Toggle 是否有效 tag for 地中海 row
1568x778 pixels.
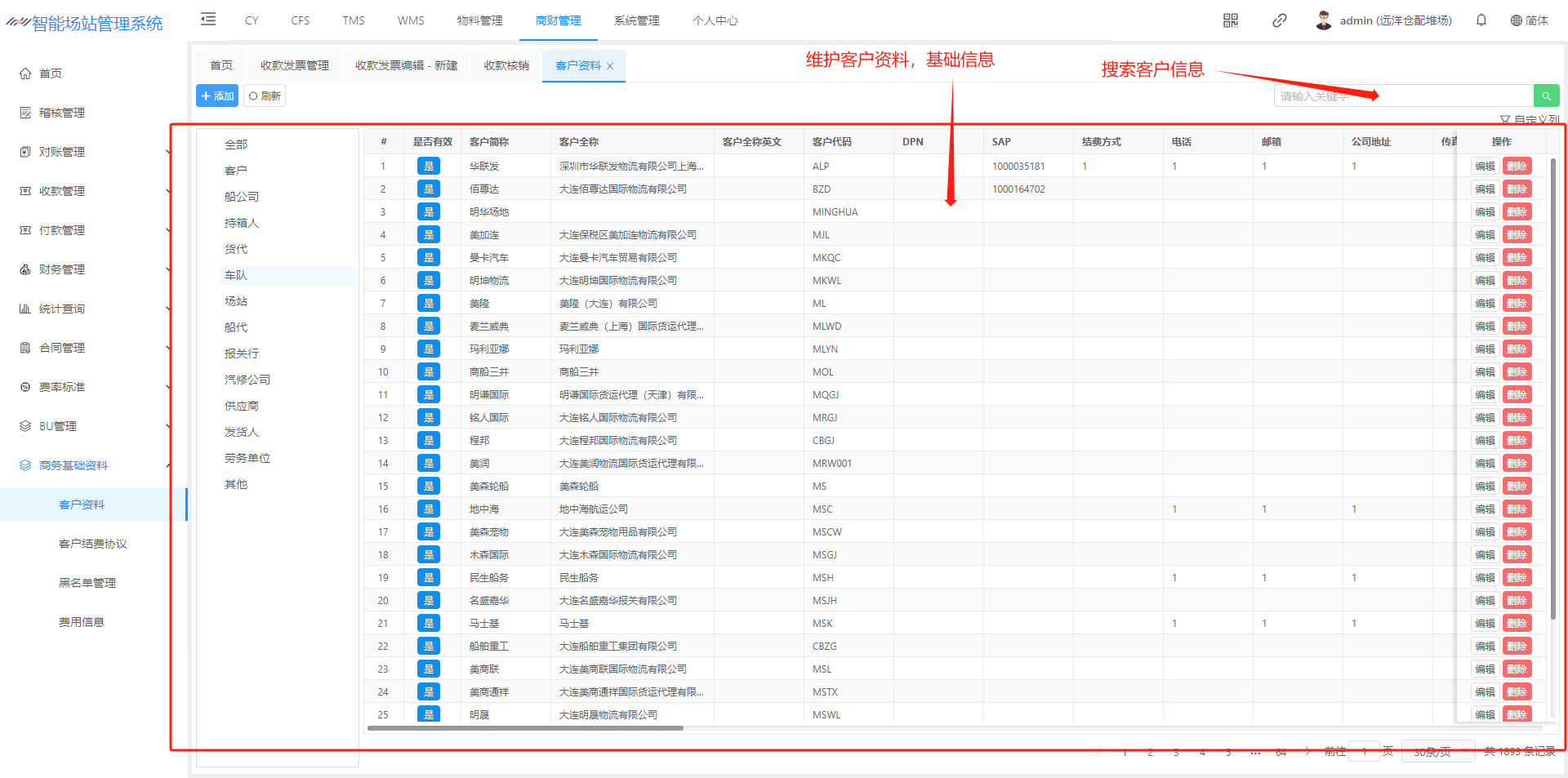point(428,509)
